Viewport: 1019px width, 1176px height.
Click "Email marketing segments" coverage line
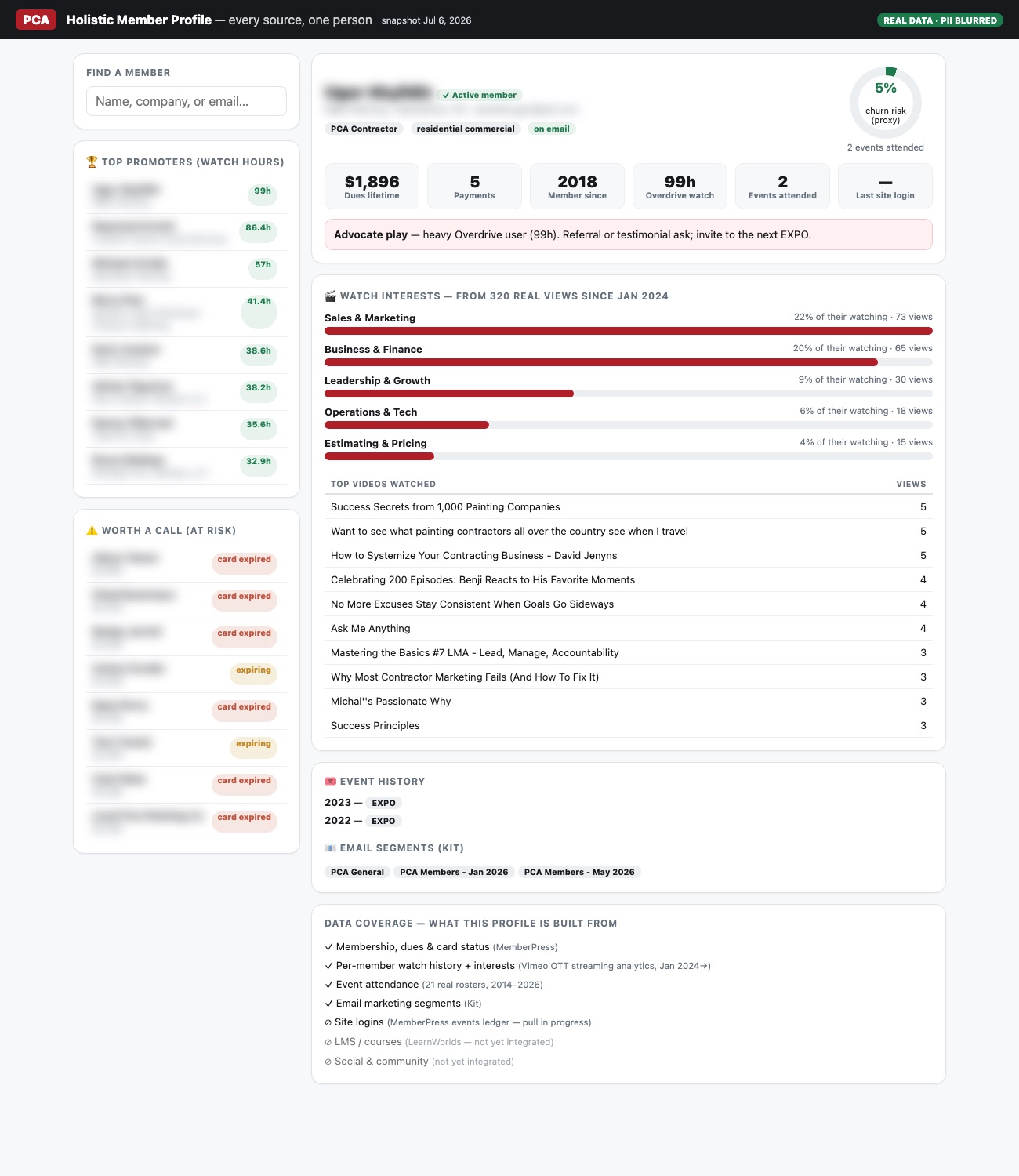[x=403, y=1004]
